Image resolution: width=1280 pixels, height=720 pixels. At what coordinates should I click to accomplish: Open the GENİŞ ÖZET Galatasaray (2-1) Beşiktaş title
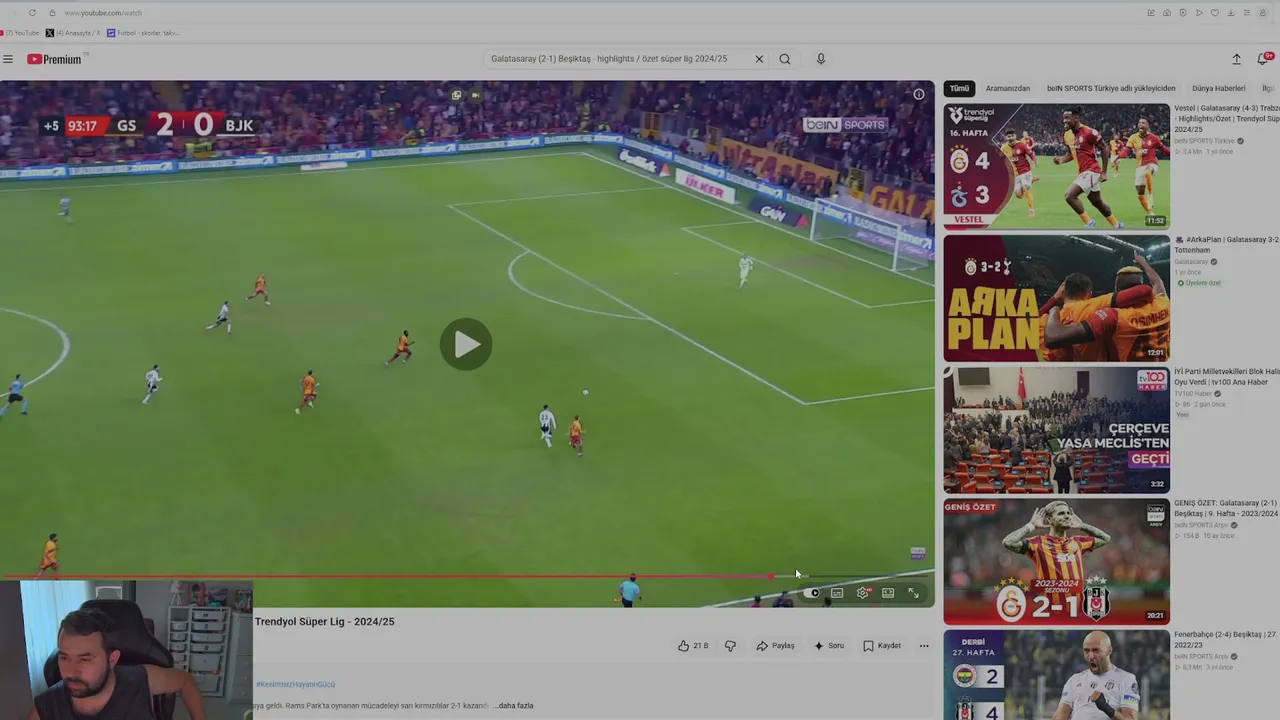pyautogui.click(x=1226, y=508)
